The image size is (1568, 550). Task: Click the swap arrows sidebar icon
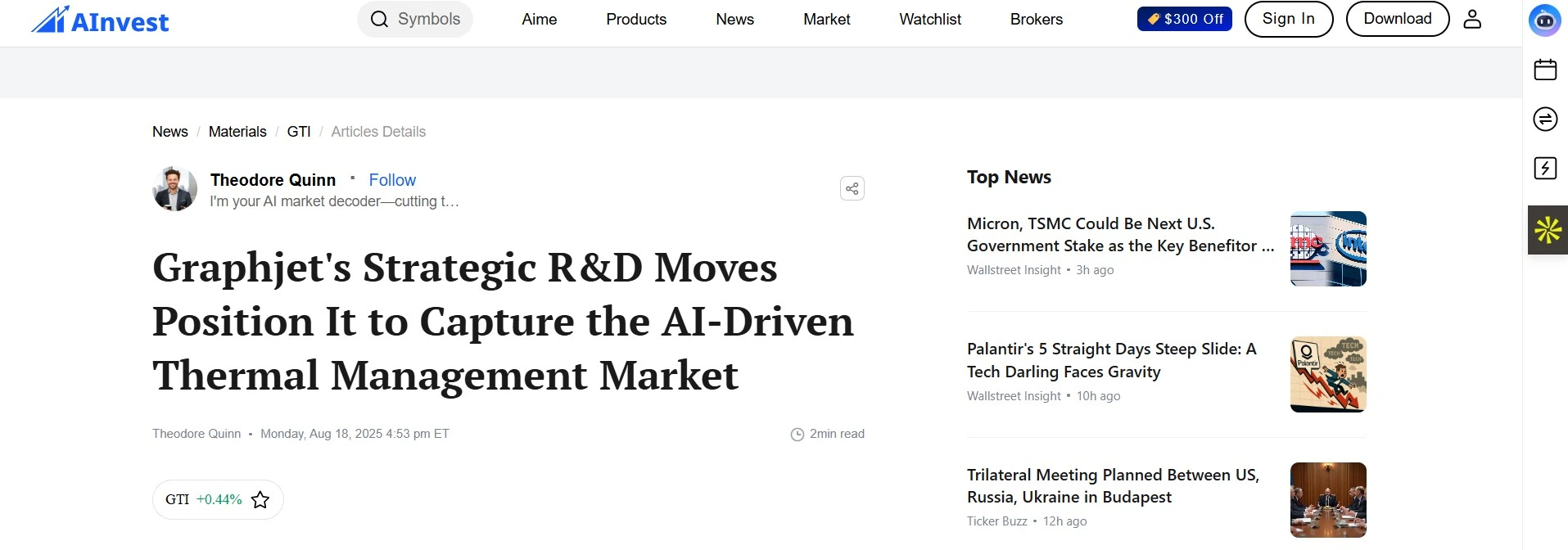(1545, 119)
